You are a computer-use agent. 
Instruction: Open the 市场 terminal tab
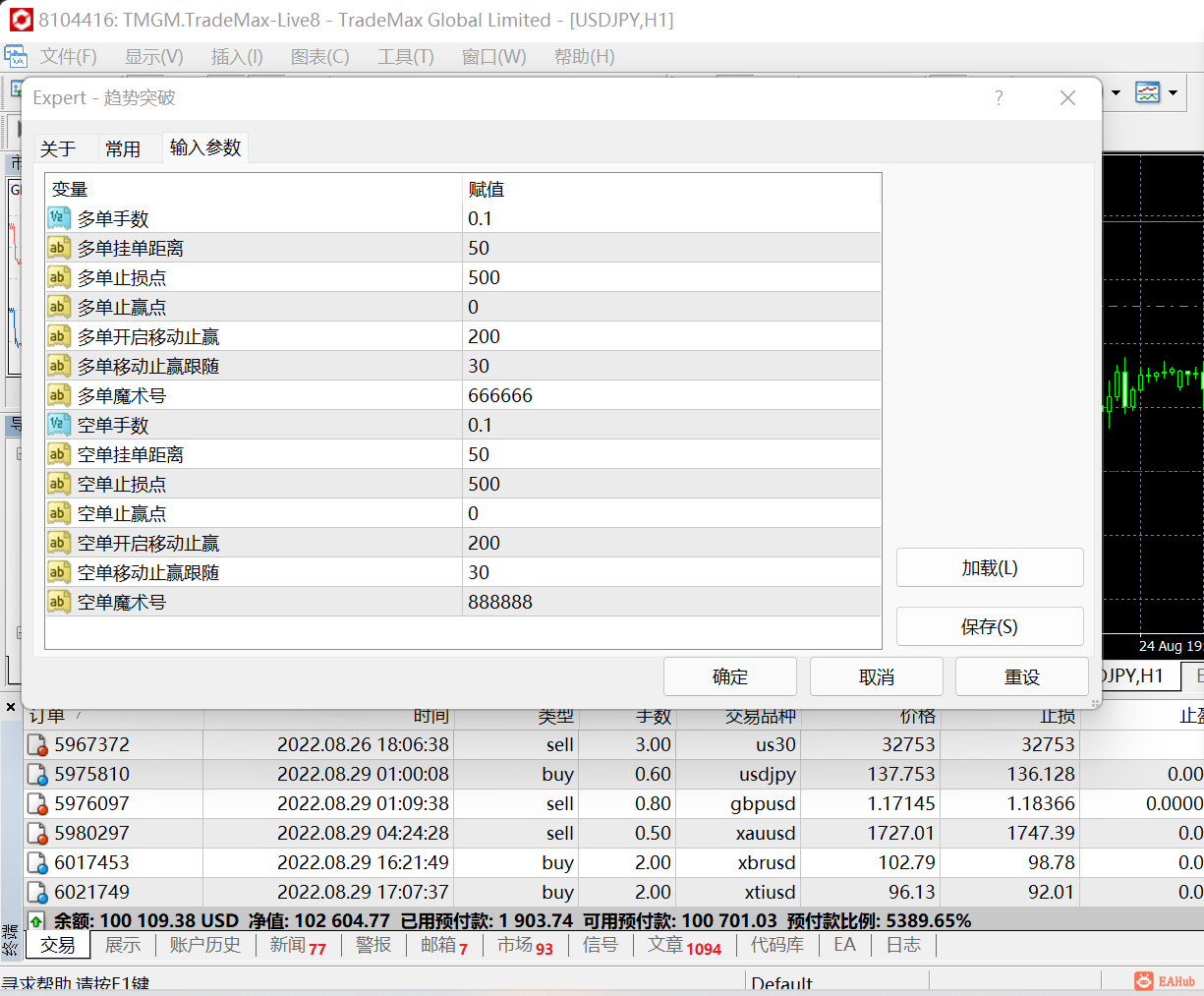pos(525,945)
